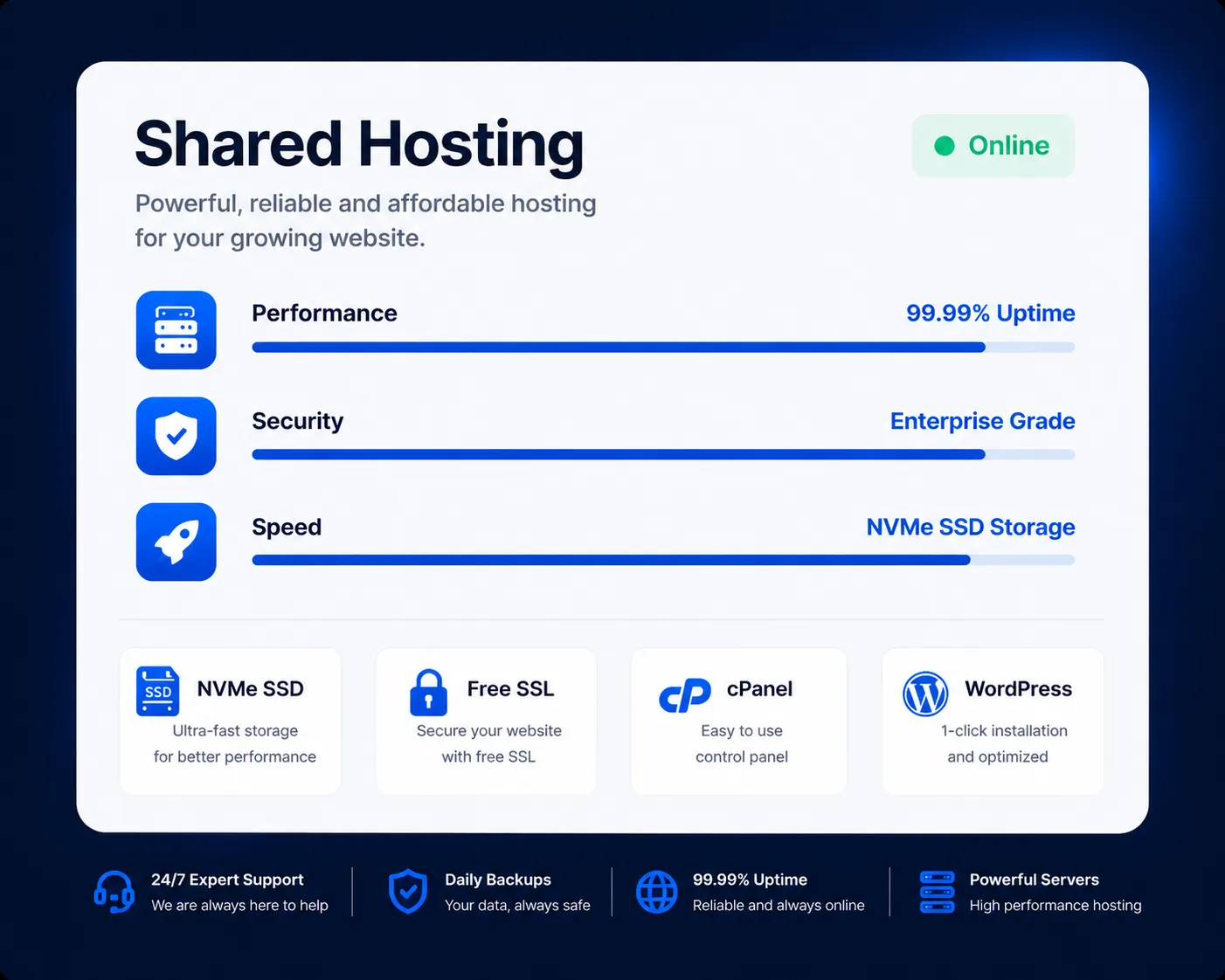Screen dimensions: 1225x980
Task: Click the 99.99% Uptime footer title
Action: pyautogui.click(x=750, y=880)
